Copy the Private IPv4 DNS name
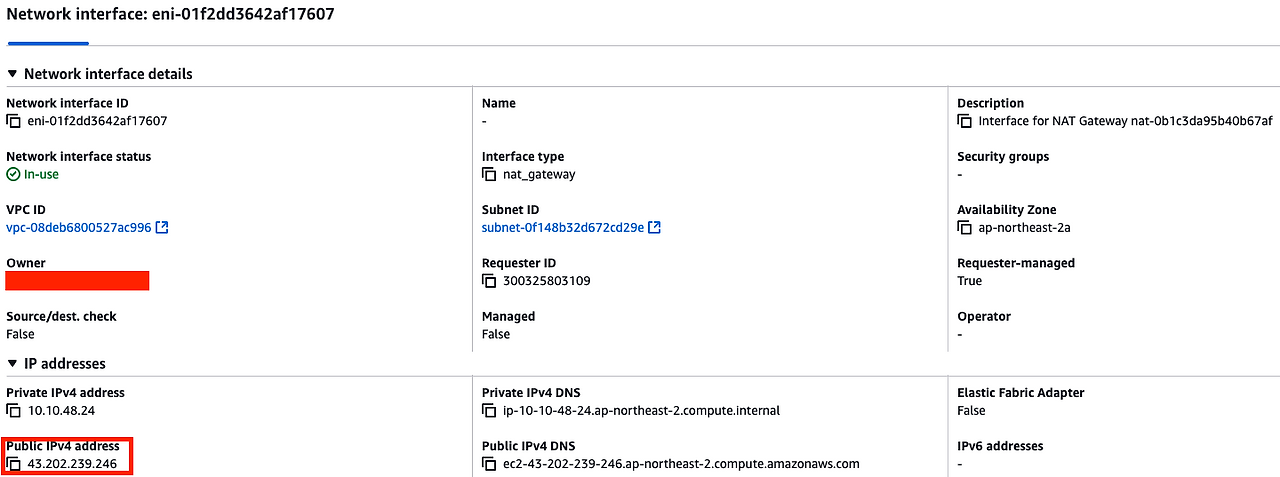 489,411
